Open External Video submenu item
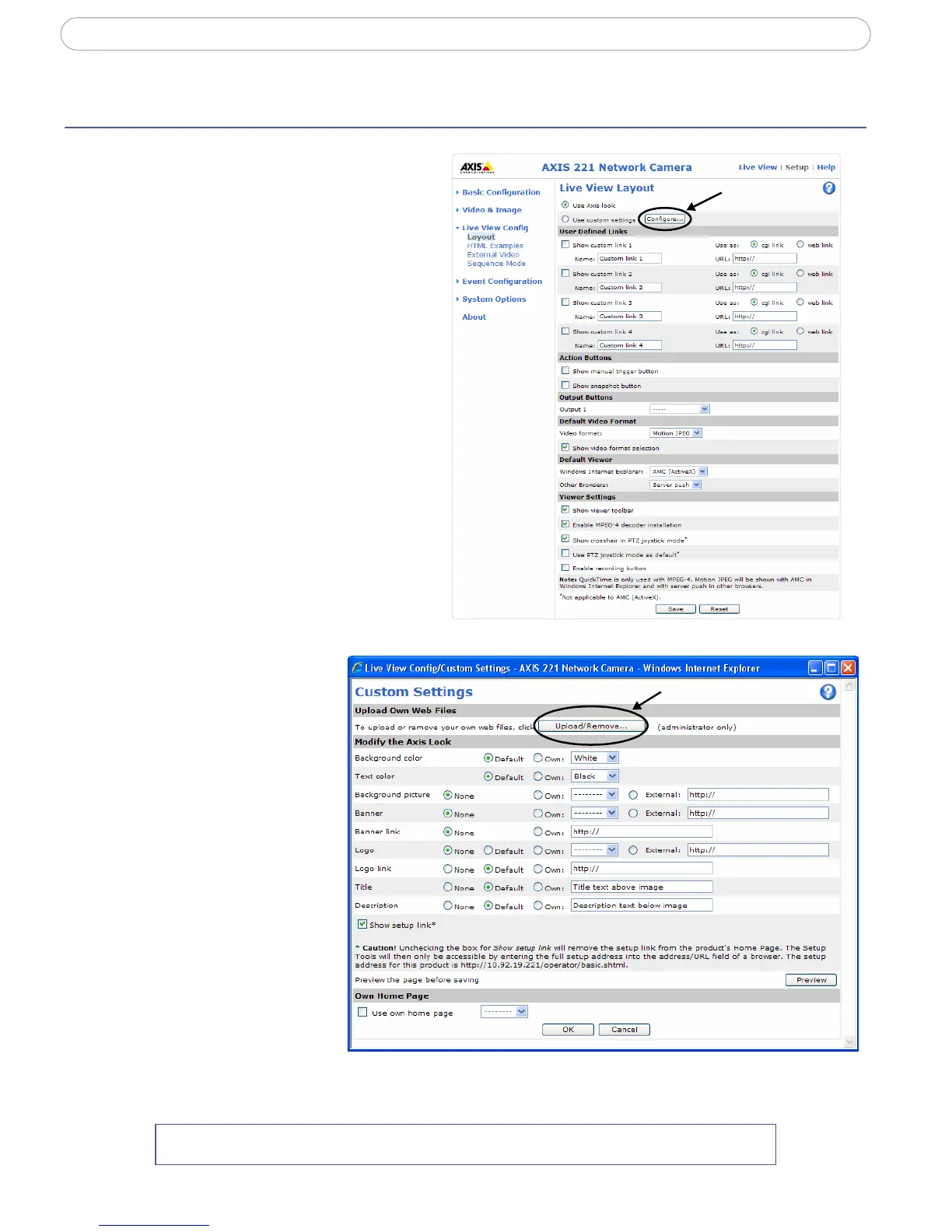 (x=493, y=254)
